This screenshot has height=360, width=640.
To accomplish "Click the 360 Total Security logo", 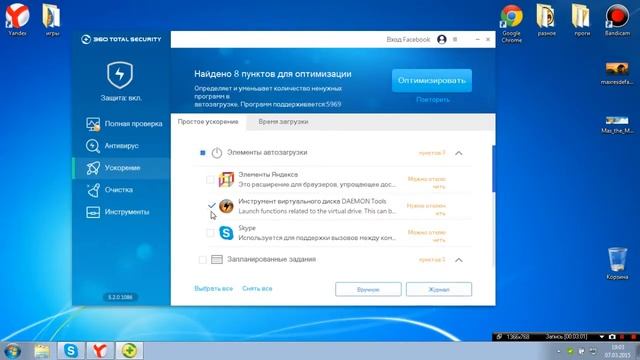I will tap(121, 39).
